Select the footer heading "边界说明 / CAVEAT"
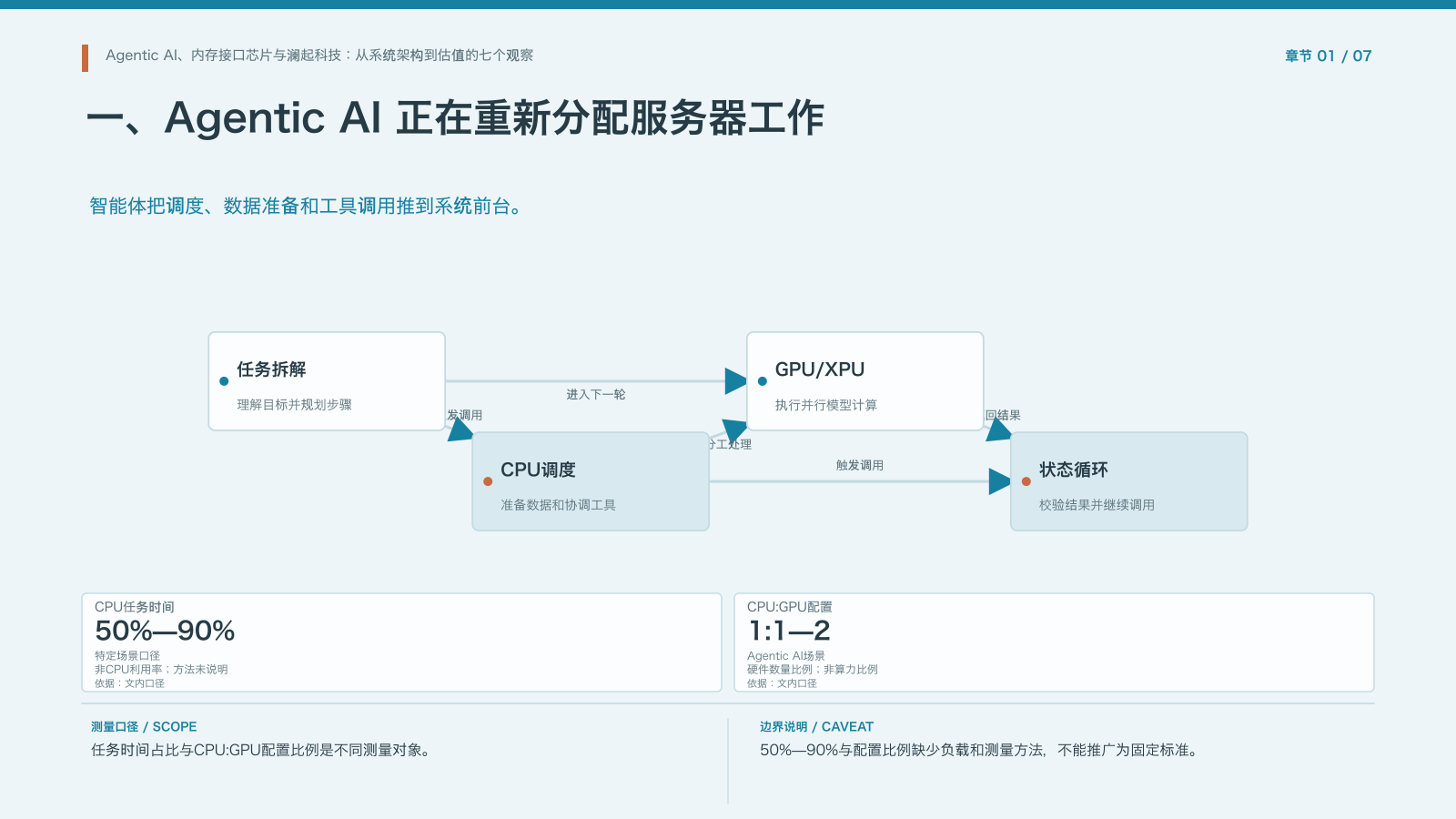Screen dimensions: 1456x819 point(816,726)
